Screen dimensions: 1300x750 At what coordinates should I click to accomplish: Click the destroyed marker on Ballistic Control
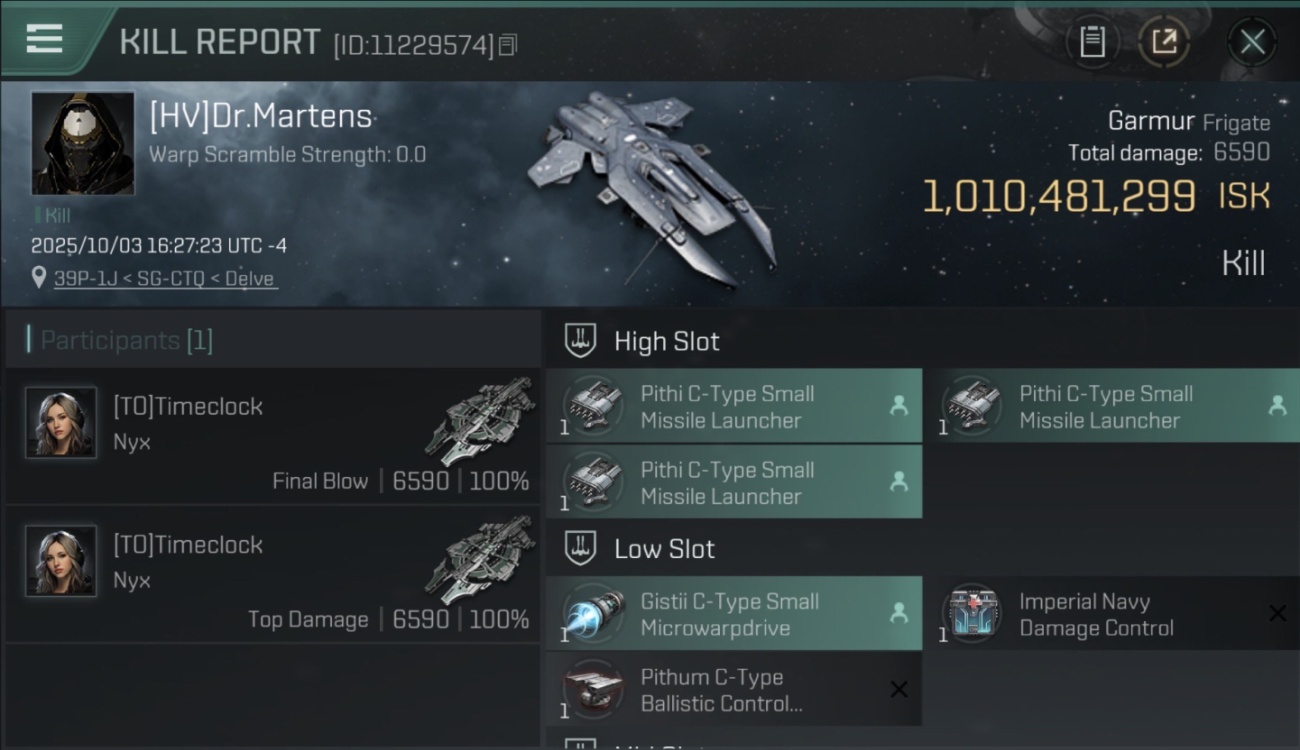[x=899, y=689]
